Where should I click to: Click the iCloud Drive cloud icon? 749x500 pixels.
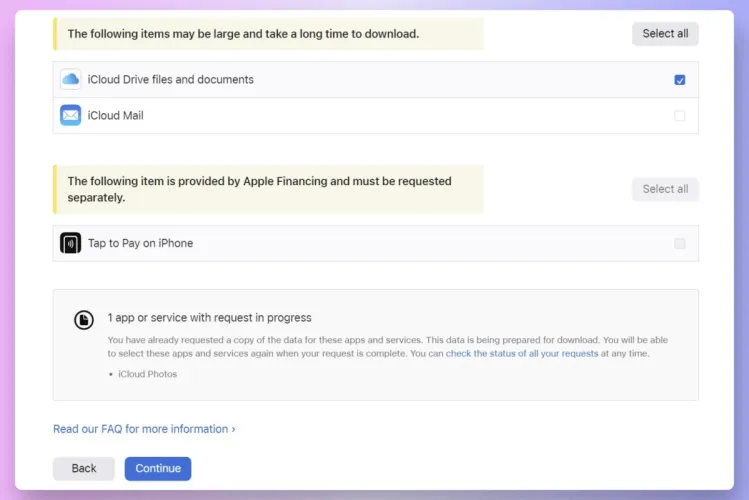pos(70,80)
